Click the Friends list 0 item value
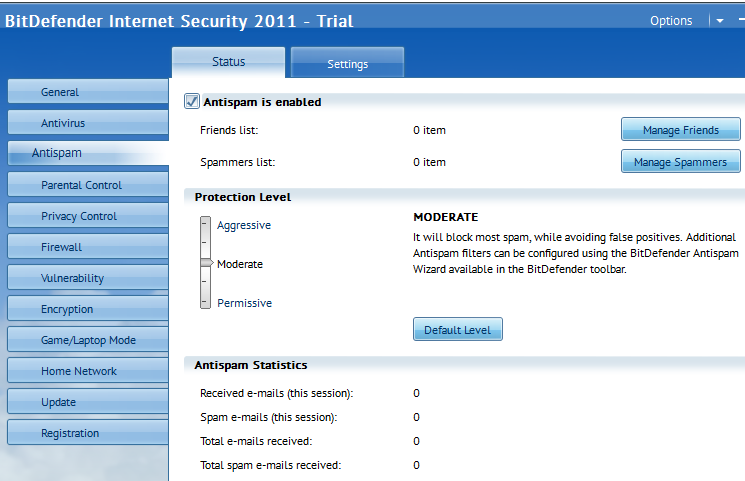745x481 pixels. click(429, 130)
